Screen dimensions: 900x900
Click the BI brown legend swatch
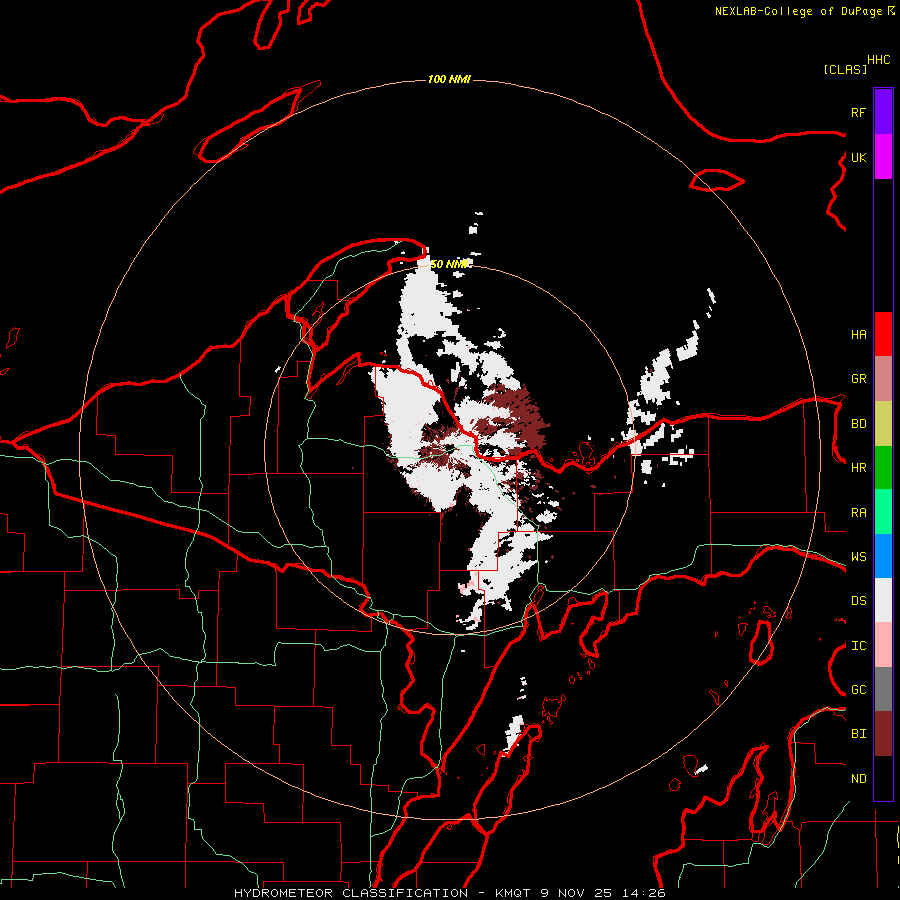point(883,734)
